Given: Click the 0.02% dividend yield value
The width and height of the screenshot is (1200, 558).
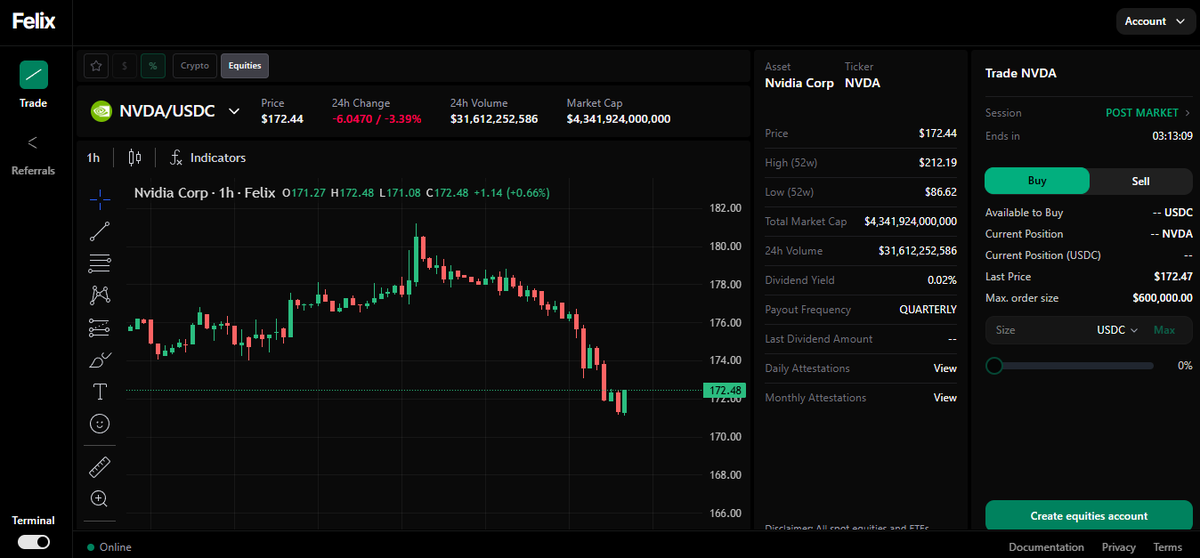Looking at the screenshot, I should click(942, 280).
